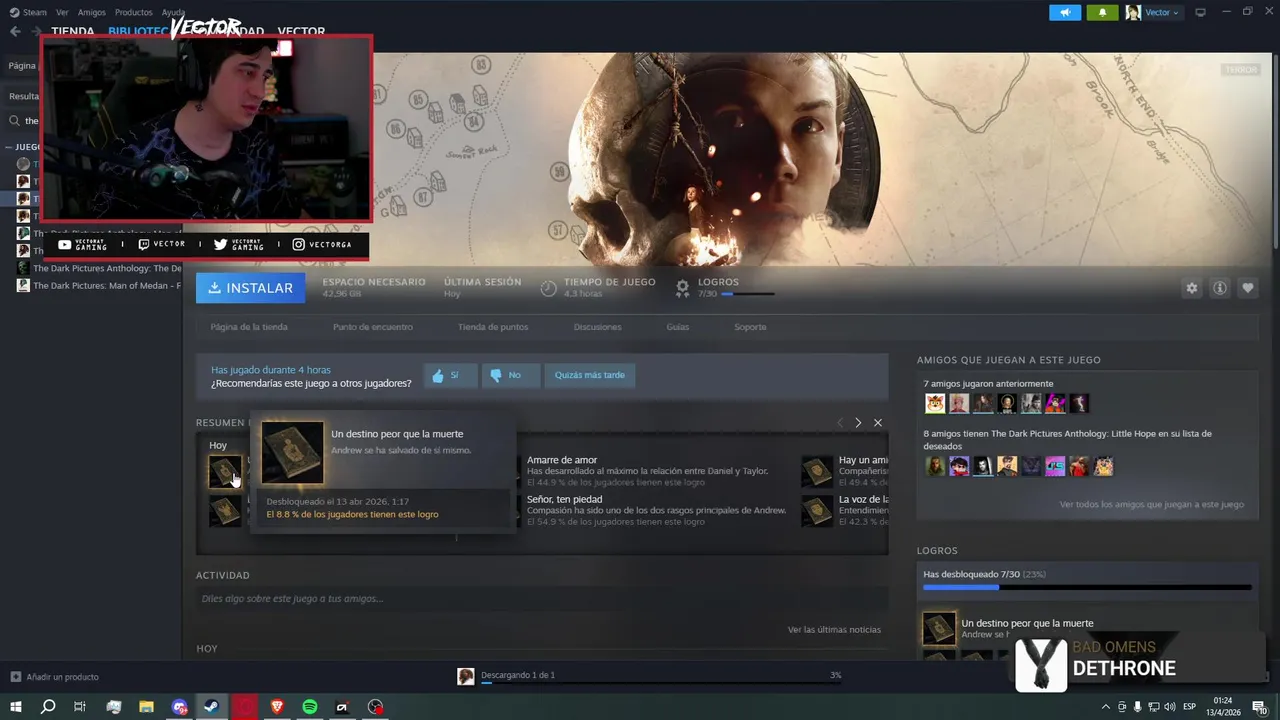Open Spotify on taskbar
The image size is (1280, 720).
tap(310, 707)
